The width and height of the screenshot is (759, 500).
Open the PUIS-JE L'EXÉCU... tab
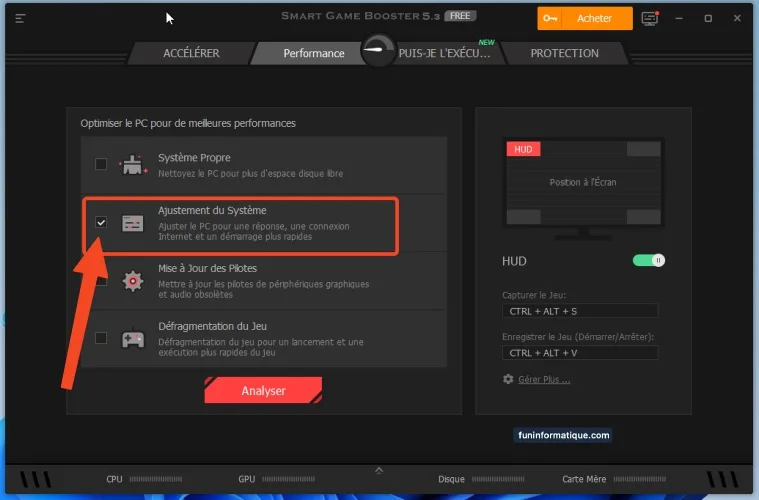(444, 53)
